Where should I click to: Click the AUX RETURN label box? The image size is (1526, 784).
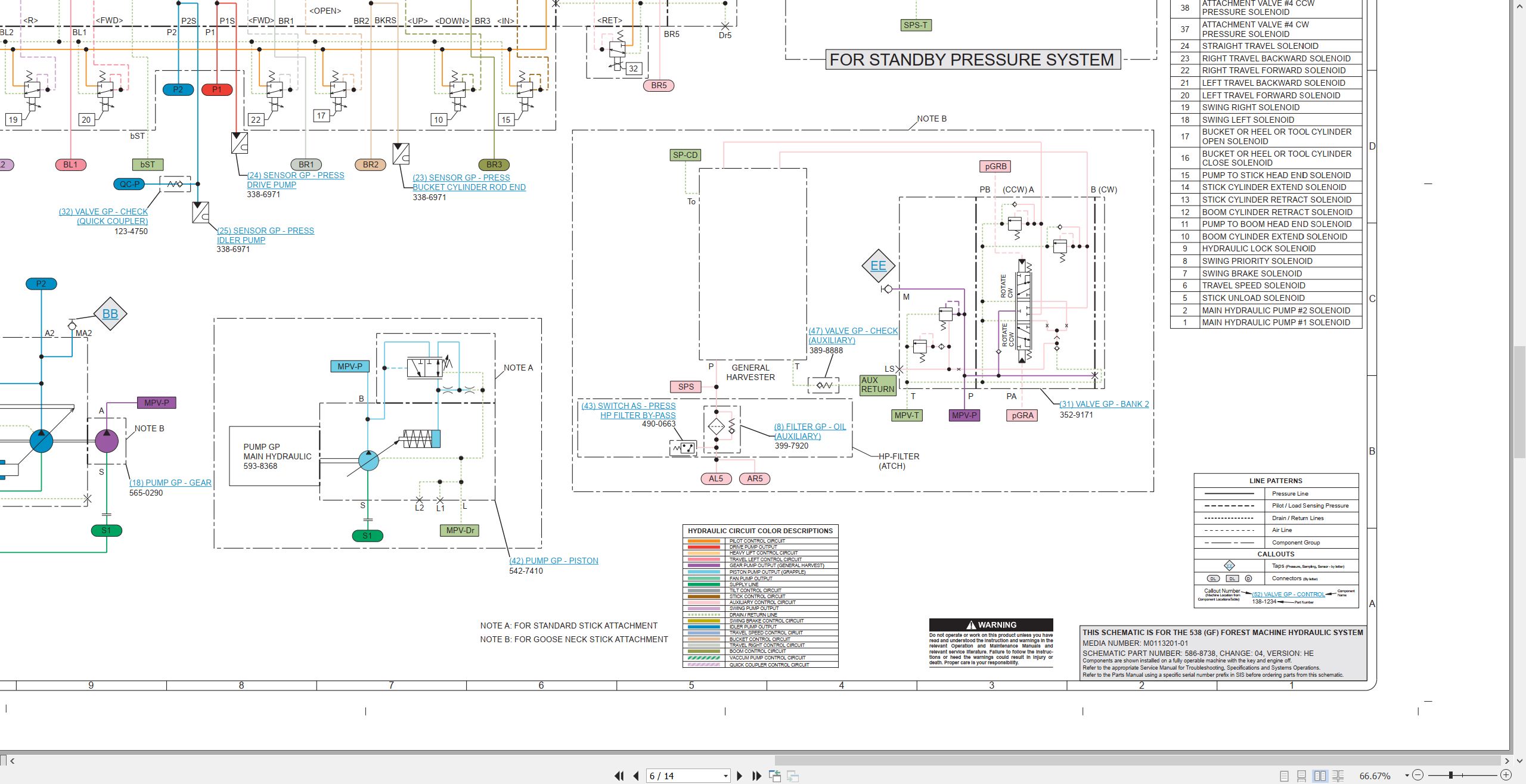877,384
